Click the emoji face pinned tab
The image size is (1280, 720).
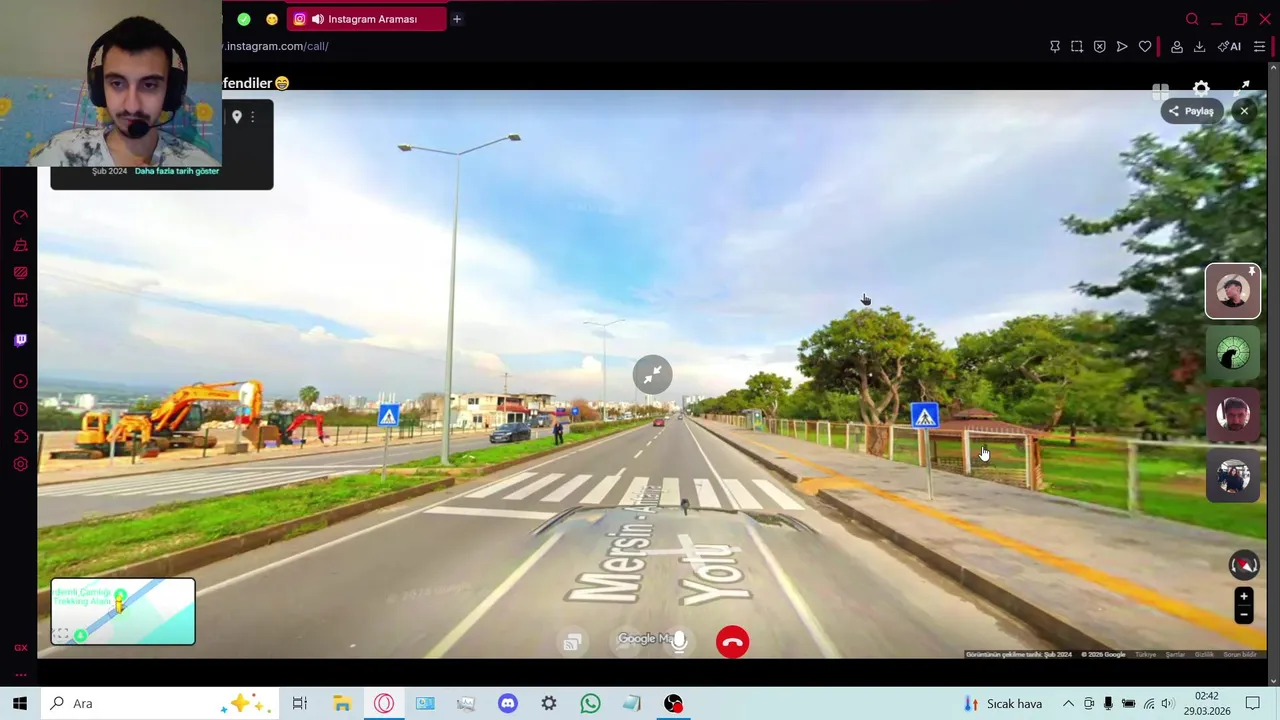[x=272, y=19]
